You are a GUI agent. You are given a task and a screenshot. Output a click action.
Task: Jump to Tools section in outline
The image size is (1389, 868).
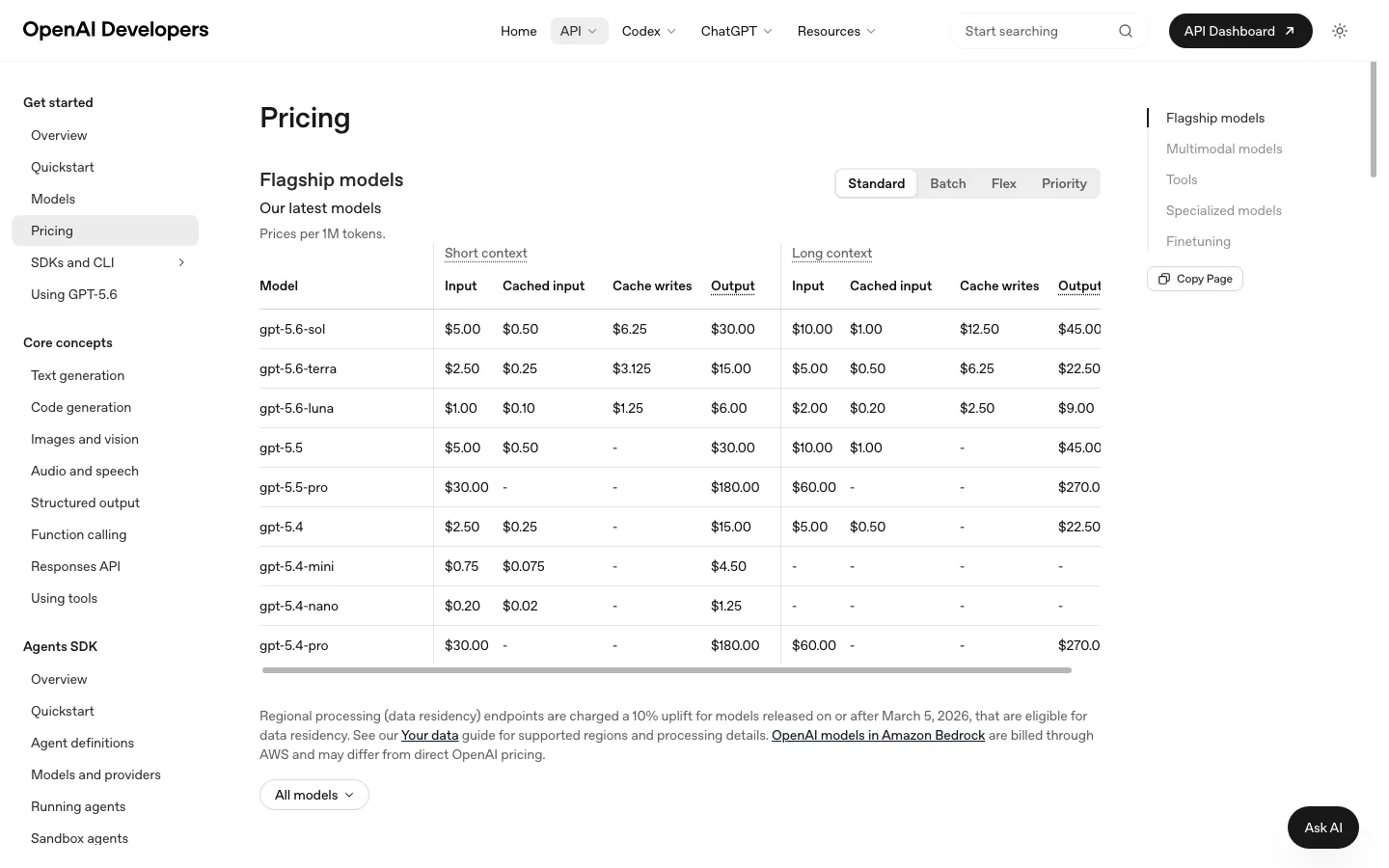coord(1182,179)
